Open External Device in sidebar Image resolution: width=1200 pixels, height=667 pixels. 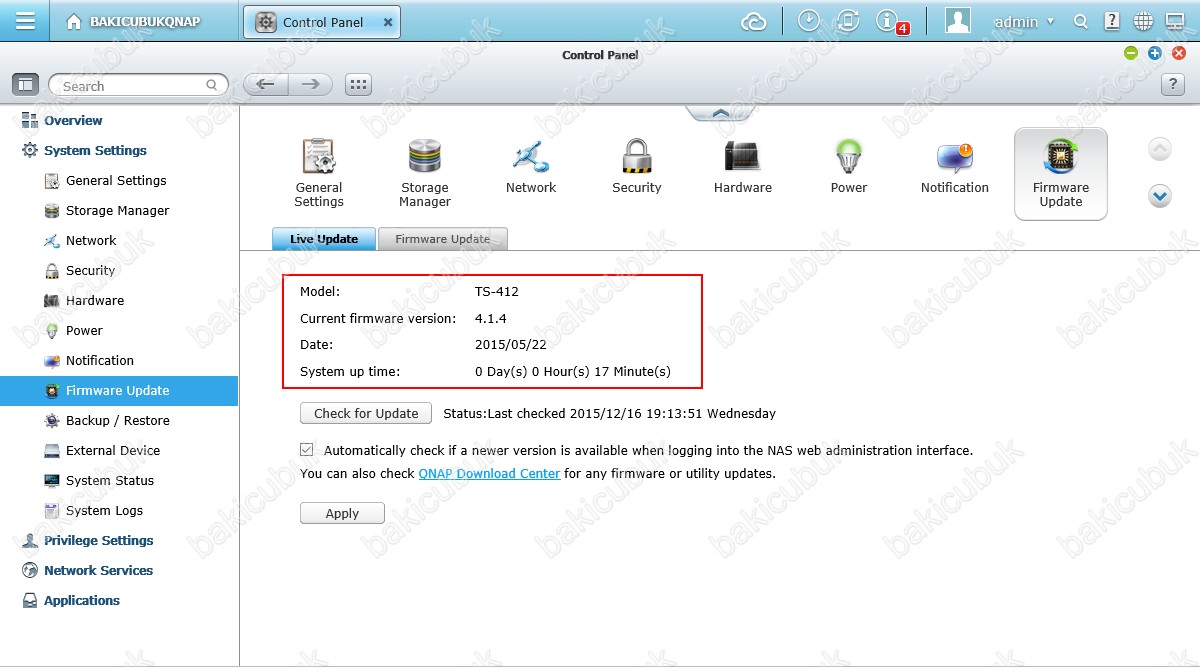[113, 450]
